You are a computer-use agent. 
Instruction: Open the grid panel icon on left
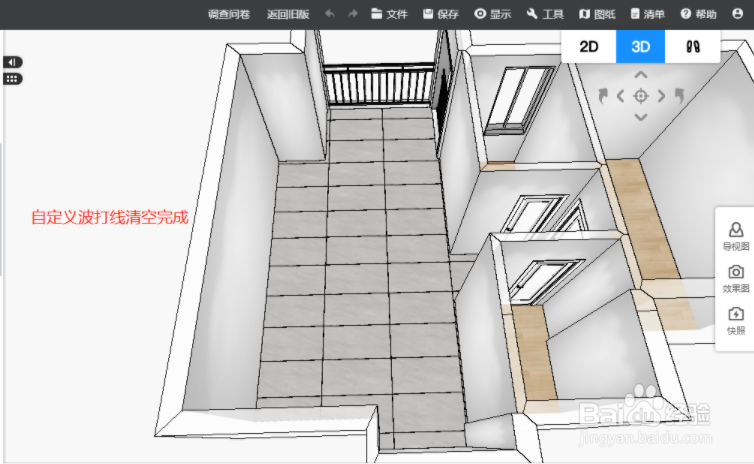13,79
